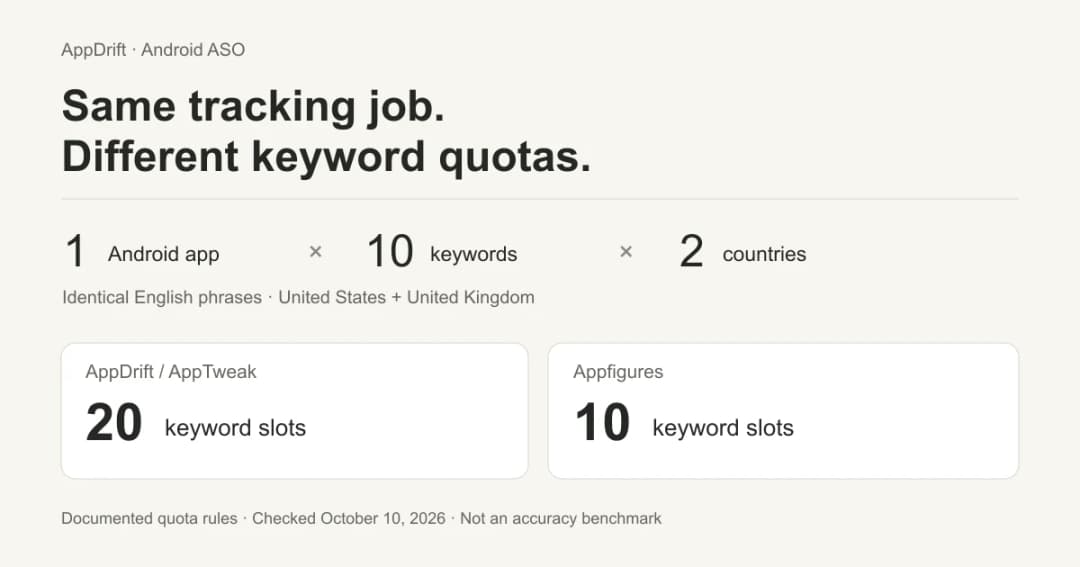
Task: Click 'Checked October 10, 2026' footer text
Action: (x=349, y=519)
